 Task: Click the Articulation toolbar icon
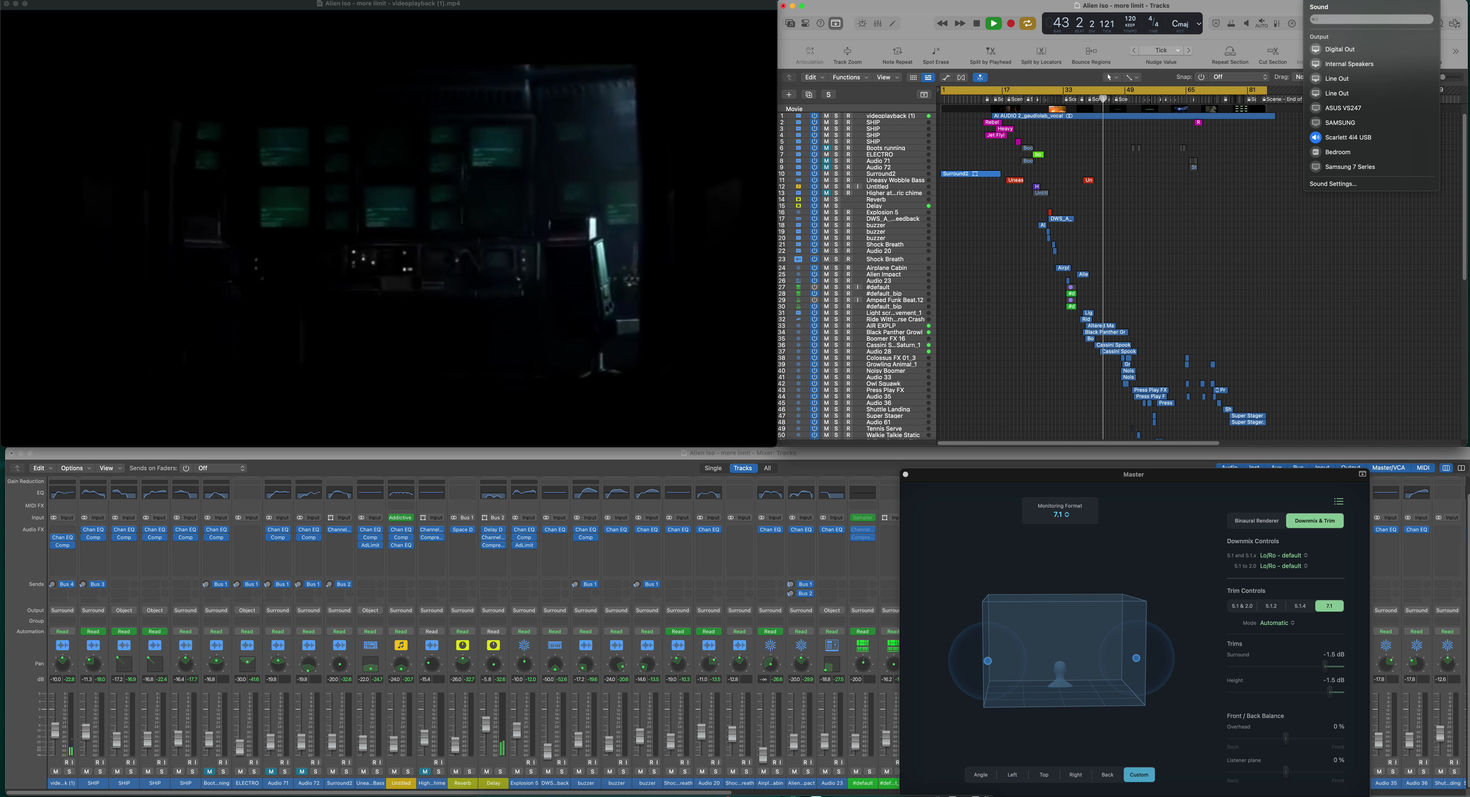click(x=810, y=50)
